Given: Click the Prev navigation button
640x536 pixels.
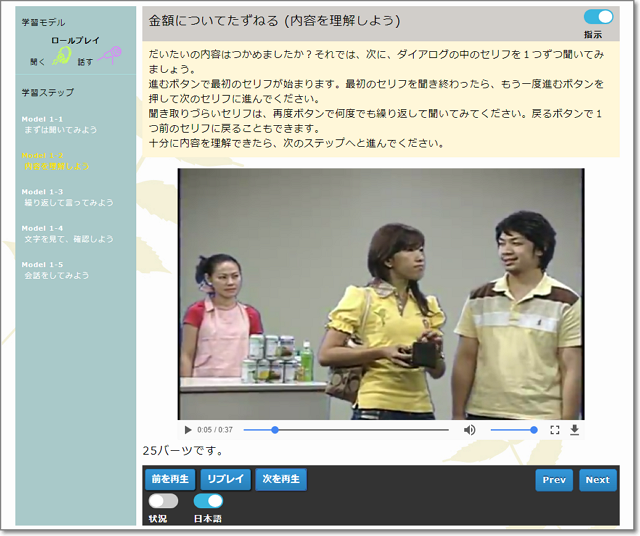Looking at the screenshot, I should 554,480.
